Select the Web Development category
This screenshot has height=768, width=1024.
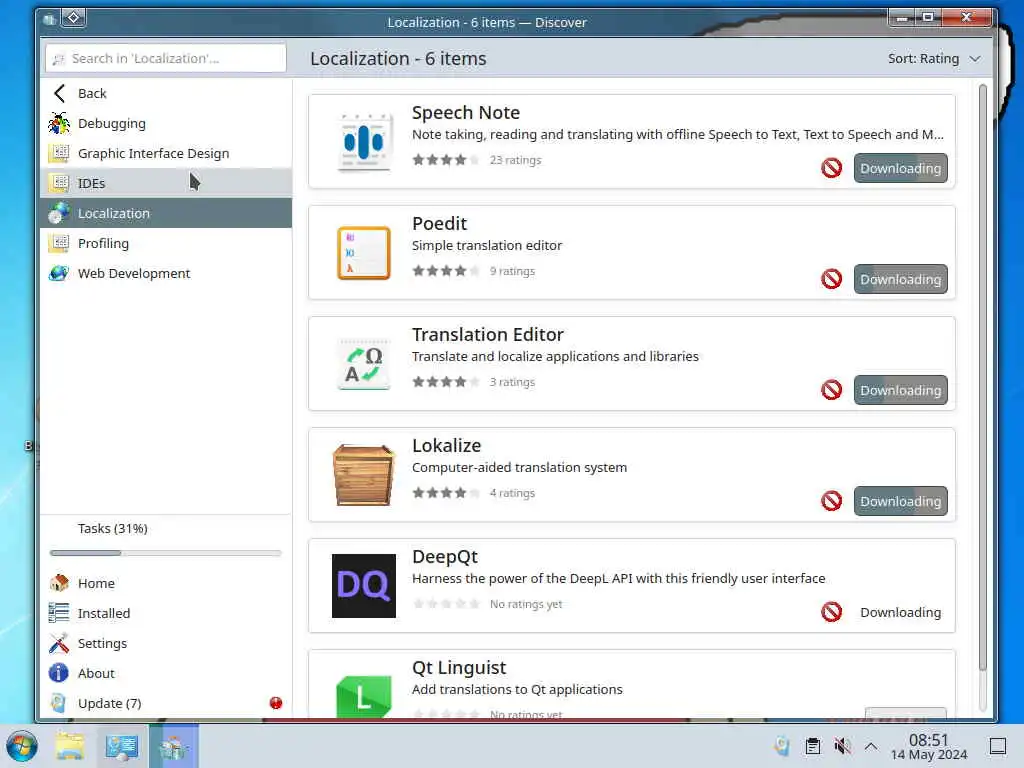pyautogui.click(x=166, y=273)
